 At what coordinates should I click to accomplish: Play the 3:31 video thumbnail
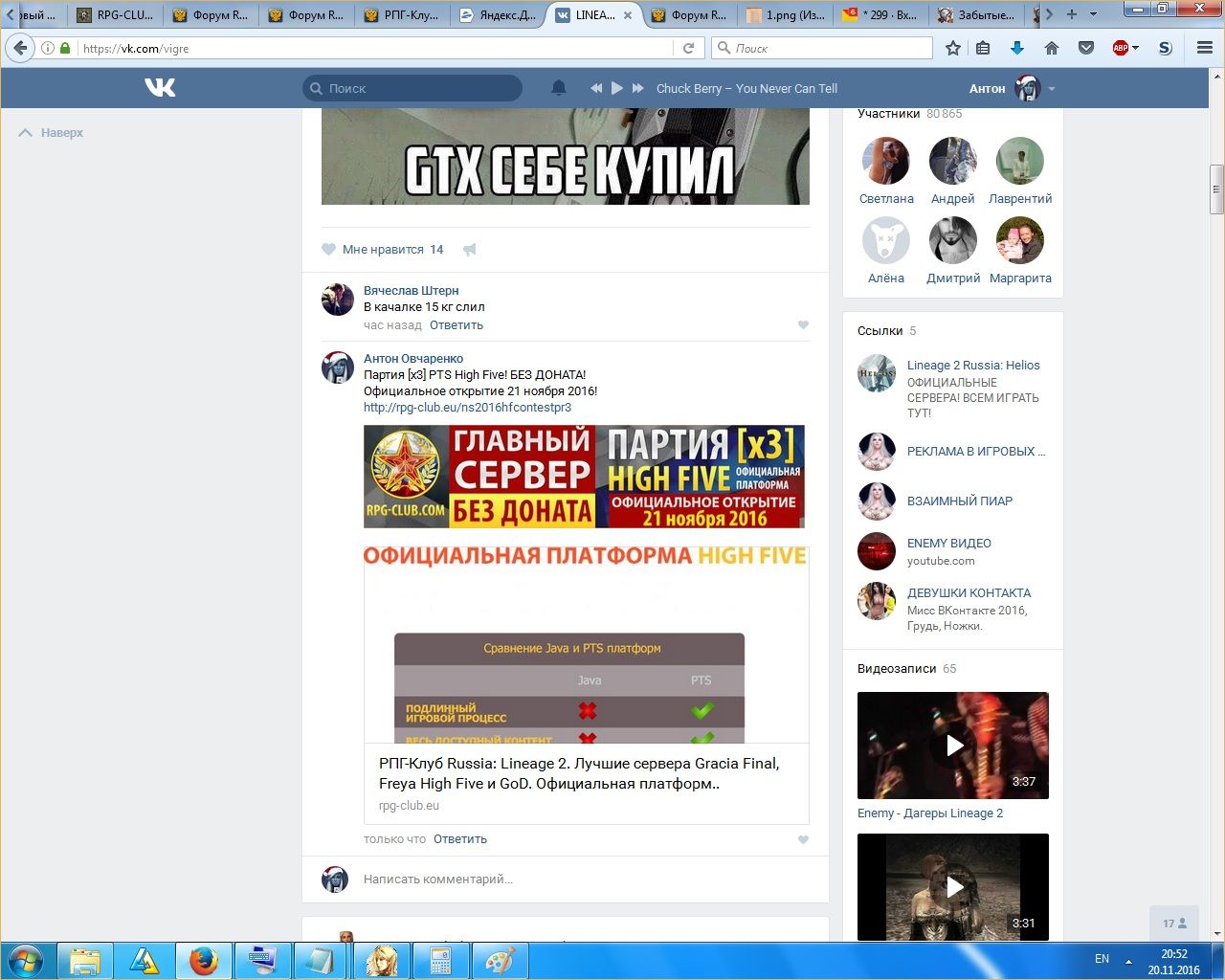click(x=953, y=887)
